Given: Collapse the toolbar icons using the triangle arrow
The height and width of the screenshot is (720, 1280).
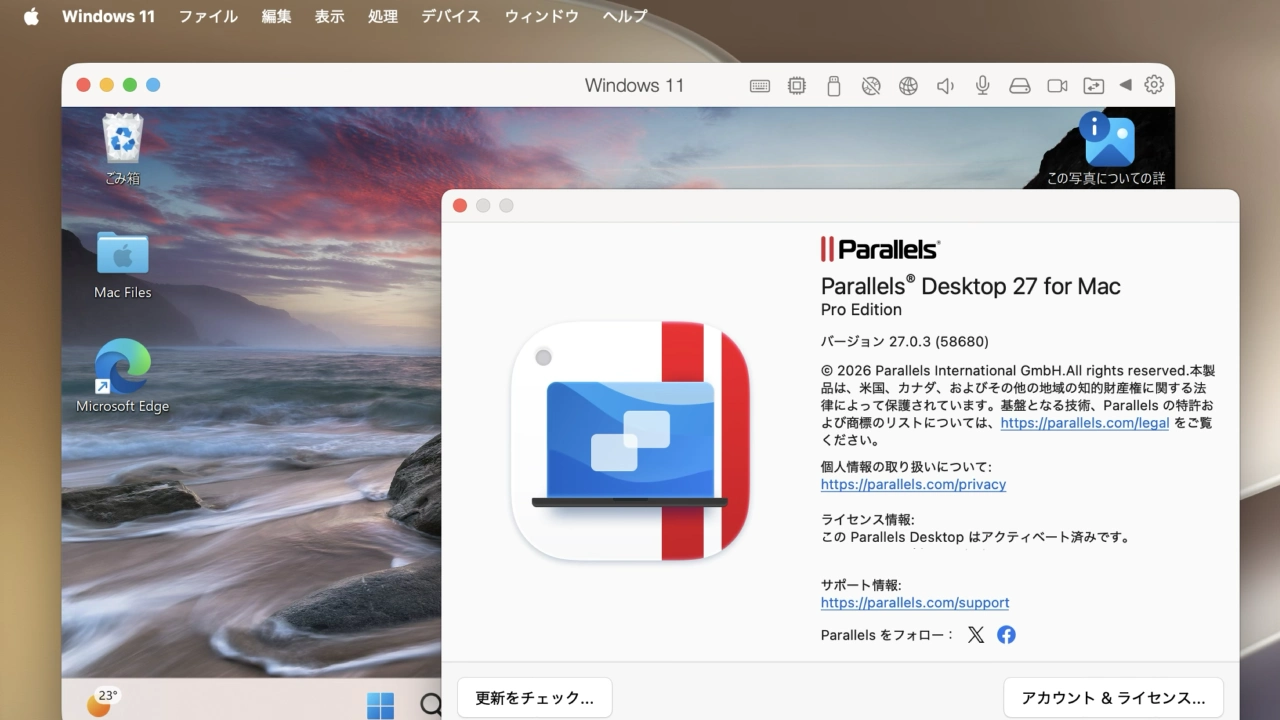Looking at the screenshot, I should [1125, 85].
